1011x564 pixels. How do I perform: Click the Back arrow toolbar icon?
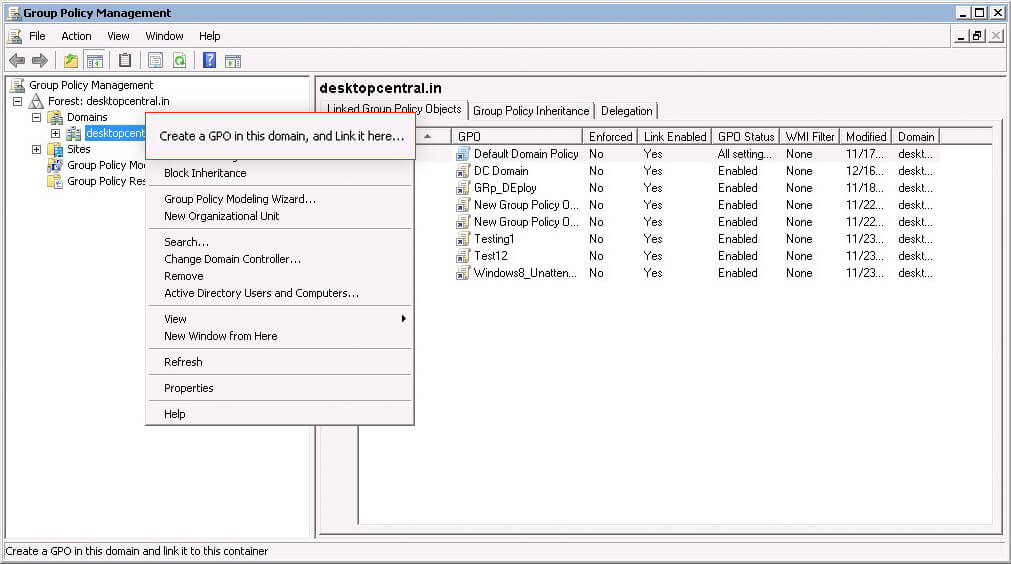coord(17,61)
